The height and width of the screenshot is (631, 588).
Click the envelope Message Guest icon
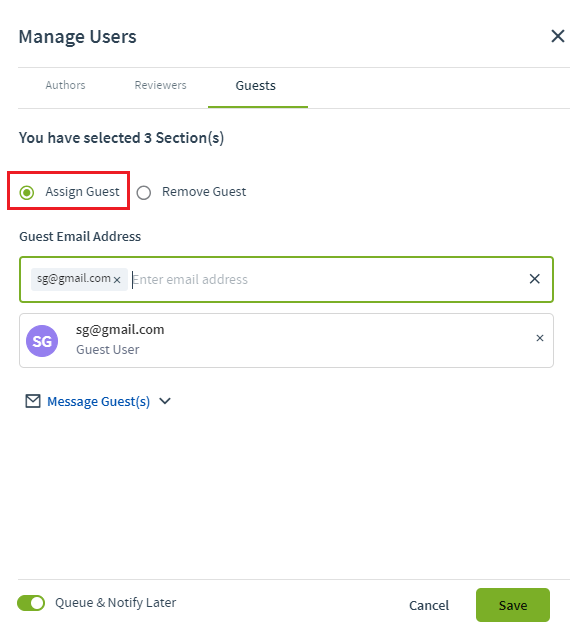pos(33,401)
